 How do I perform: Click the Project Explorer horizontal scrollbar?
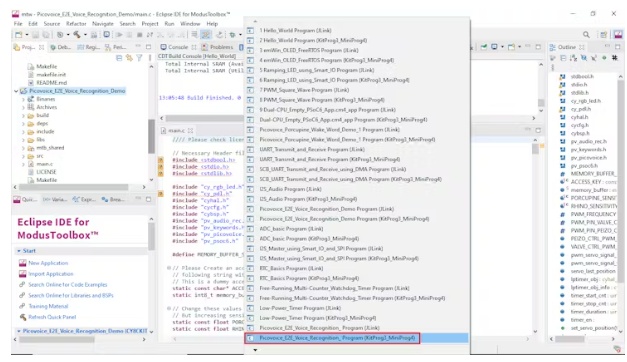(x=74, y=187)
